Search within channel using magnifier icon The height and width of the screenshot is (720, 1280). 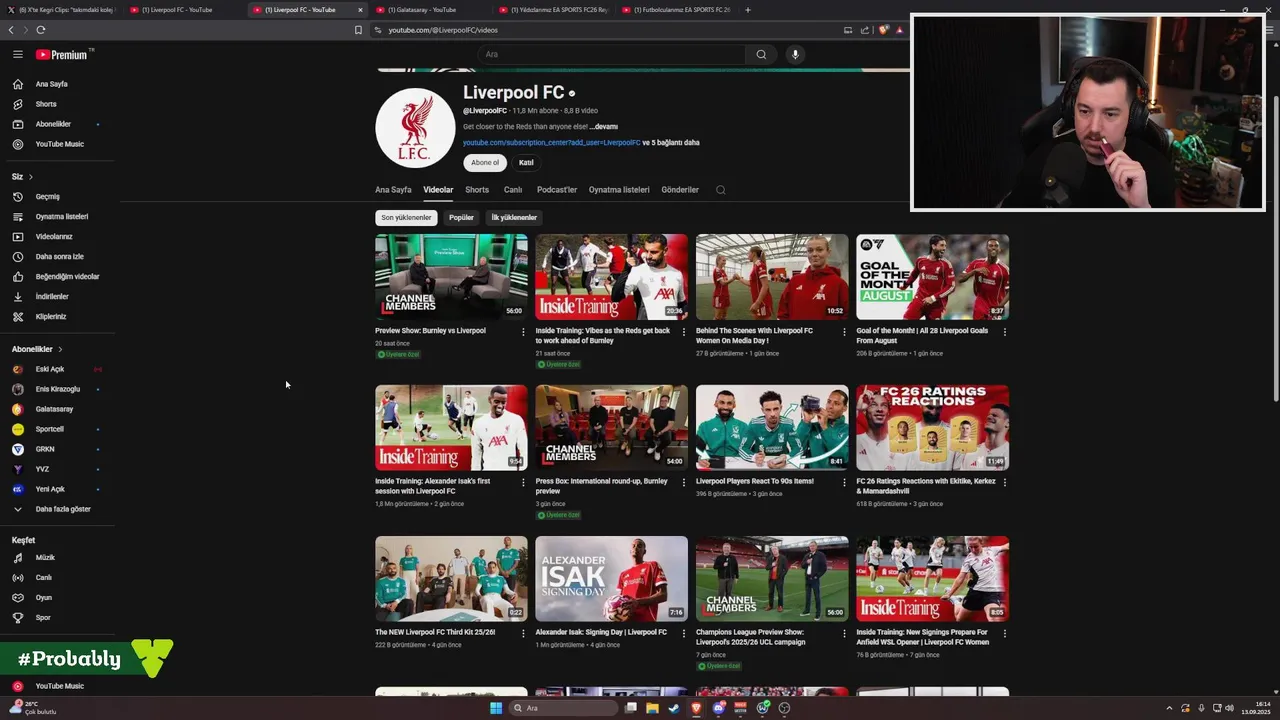tap(720, 190)
